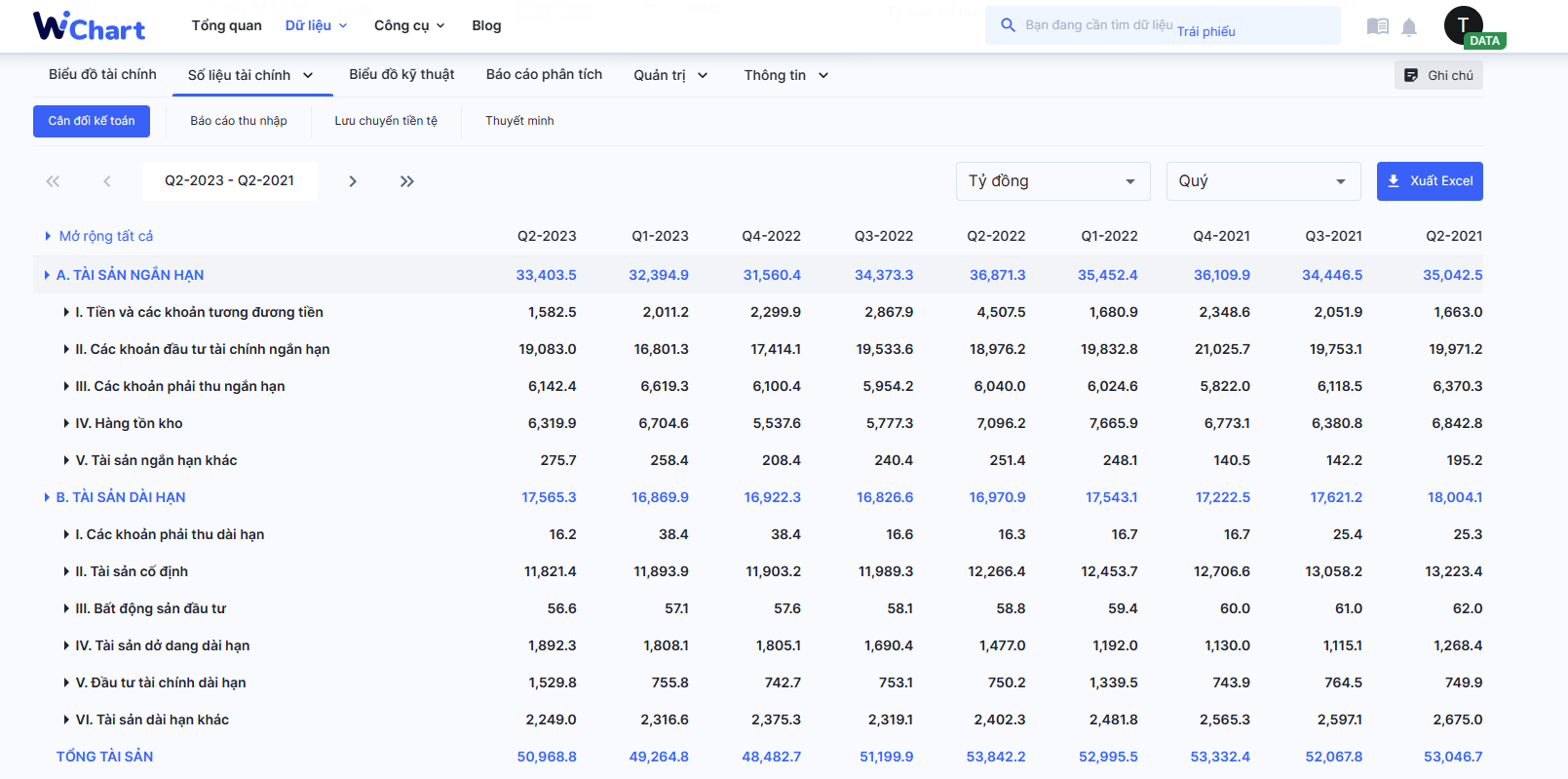Go to Tổng quan menu
The width and height of the screenshot is (1568, 779).
point(226,25)
